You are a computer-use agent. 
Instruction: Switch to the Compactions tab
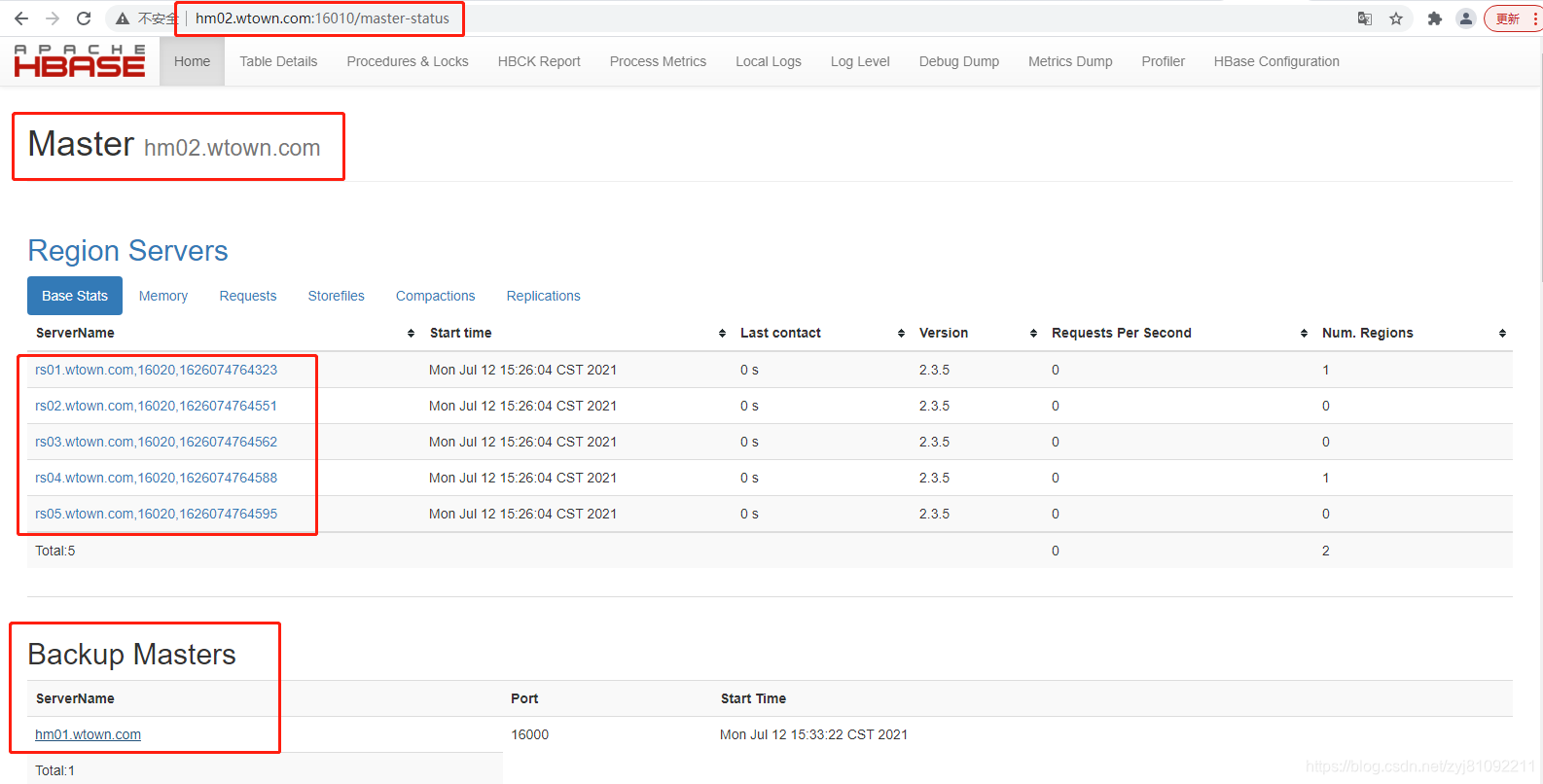pyautogui.click(x=436, y=296)
